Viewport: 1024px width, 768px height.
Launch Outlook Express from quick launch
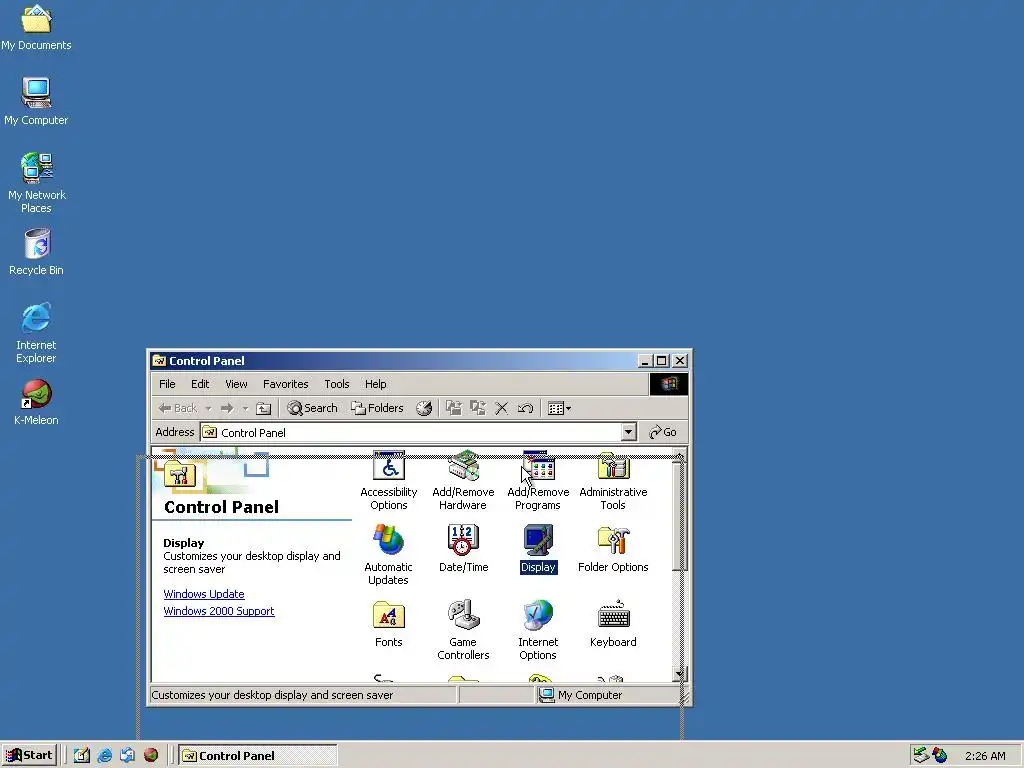[x=127, y=756]
